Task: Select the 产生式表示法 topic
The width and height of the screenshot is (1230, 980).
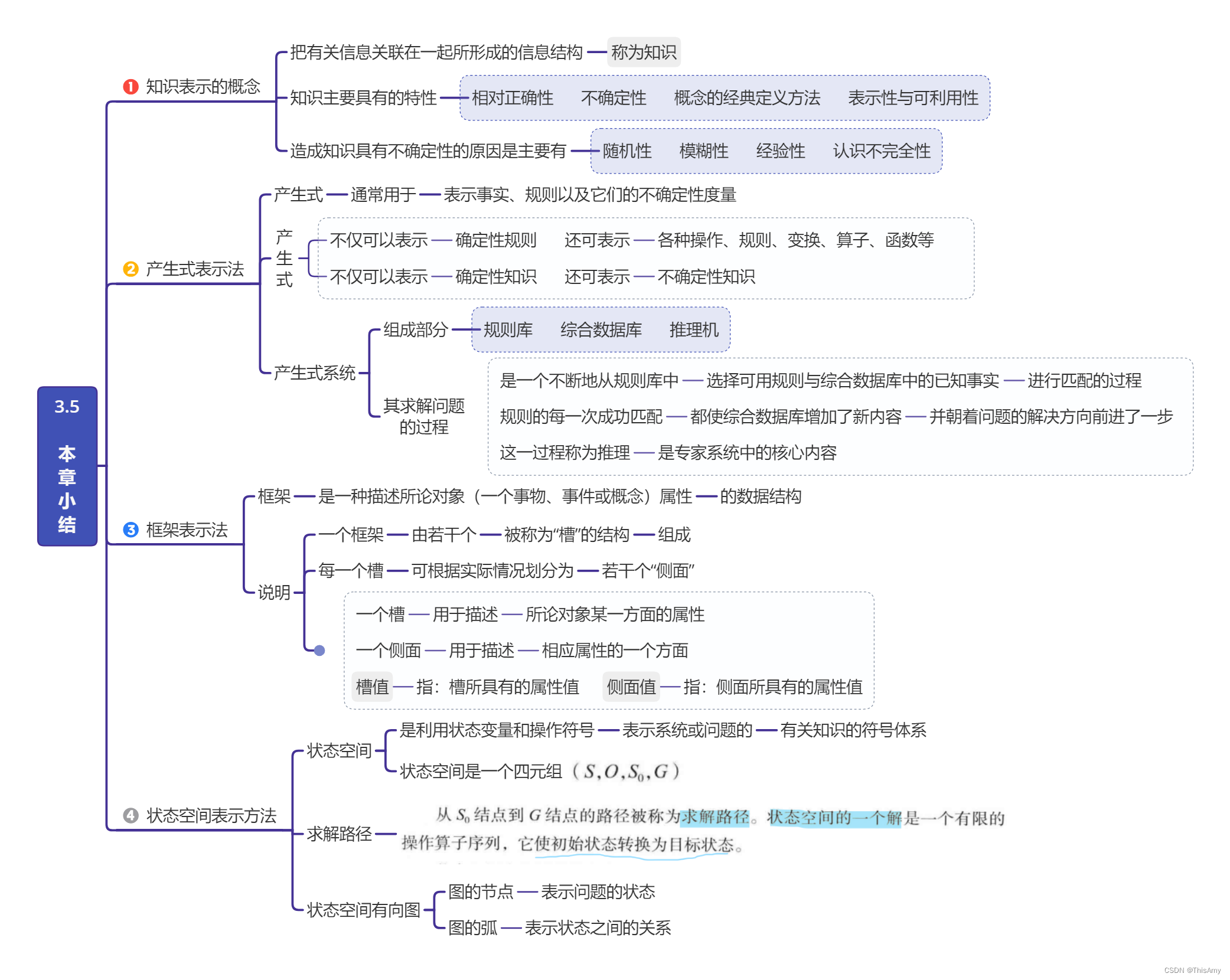Action: coord(195,269)
